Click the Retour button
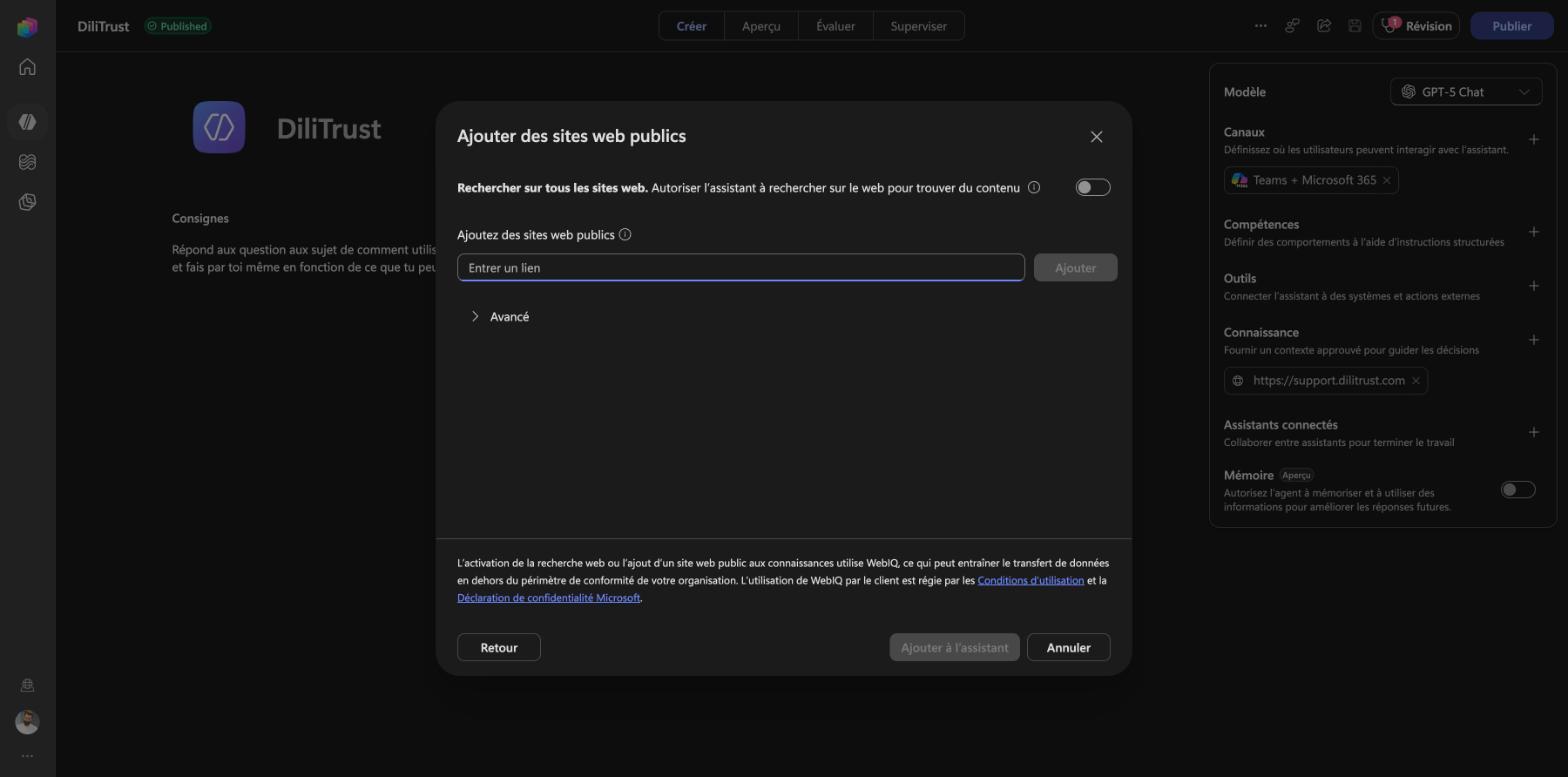 (x=499, y=648)
